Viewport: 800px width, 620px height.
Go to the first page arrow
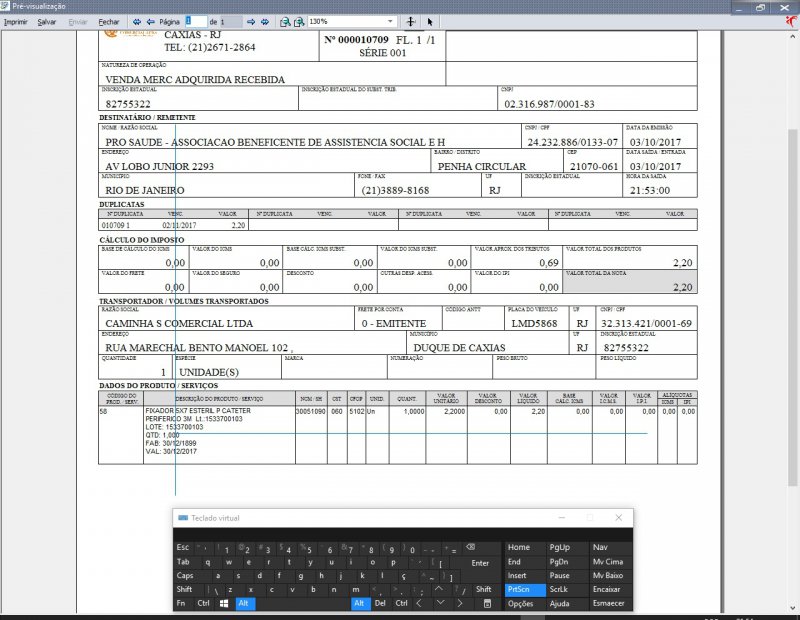137,21
